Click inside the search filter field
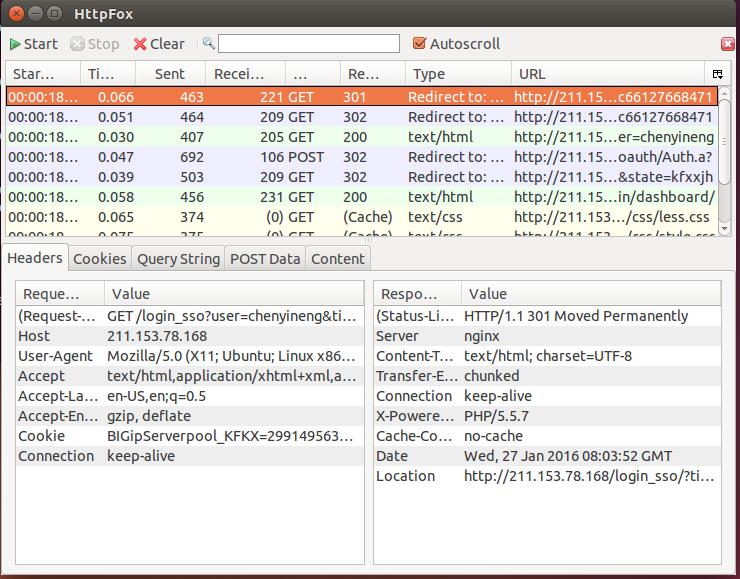This screenshot has width=740, height=579. click(308, 44)
